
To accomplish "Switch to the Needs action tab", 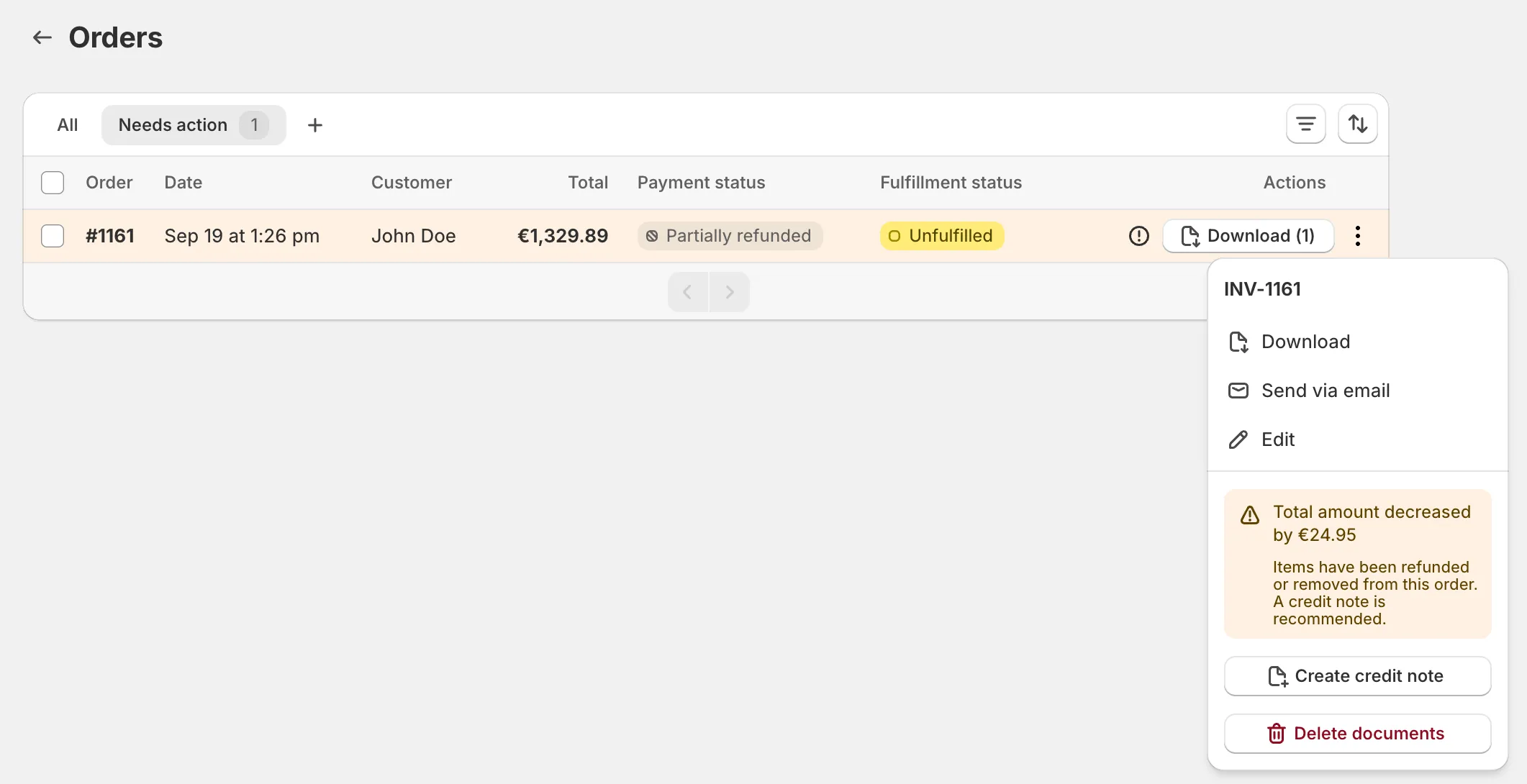I will [194, 125].
